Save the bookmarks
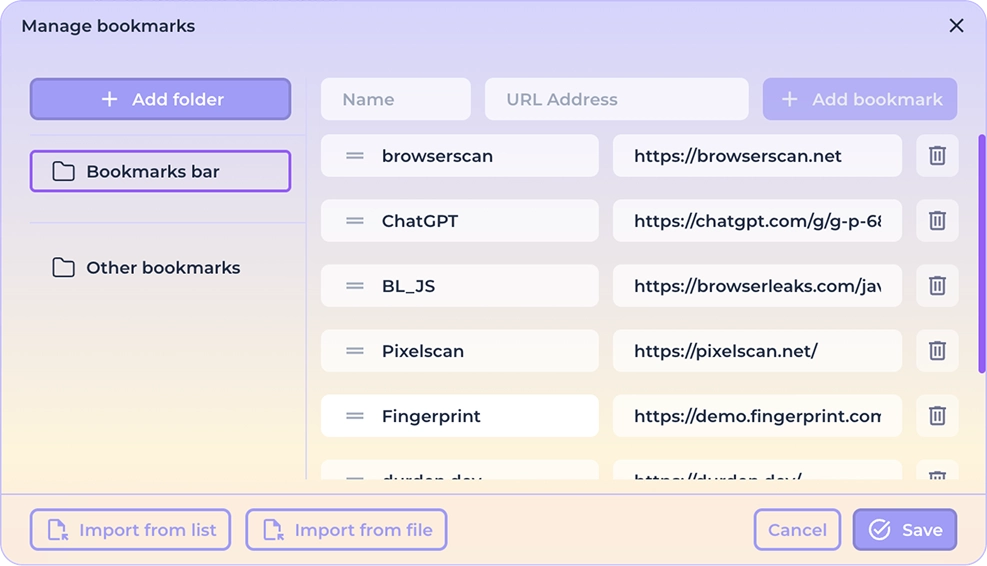987x566 pixels. (905, 529)
